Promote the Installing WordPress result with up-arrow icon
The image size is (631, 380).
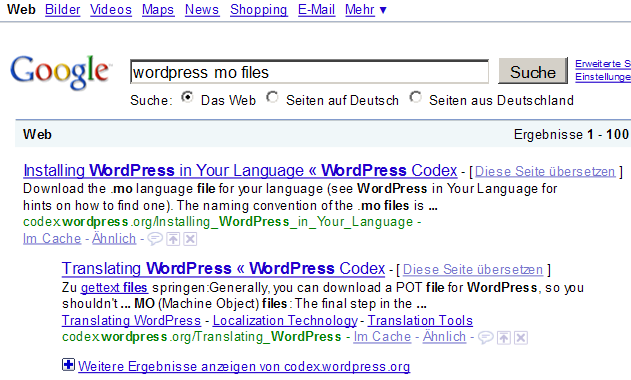pyautogui.click(x=173, y=239)
